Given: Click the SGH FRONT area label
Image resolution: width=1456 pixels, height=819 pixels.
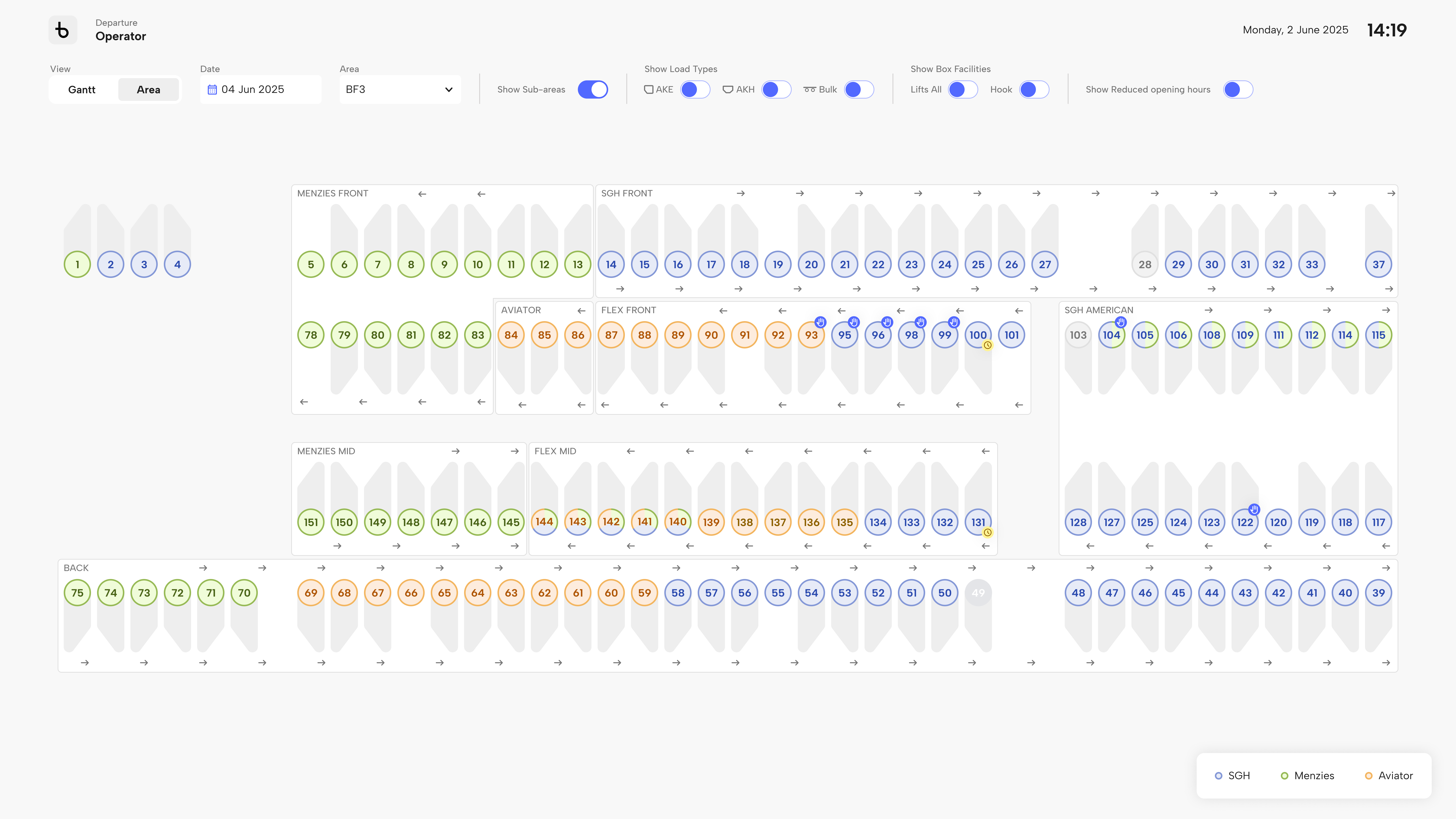Looking at the screenshot, I should 627,193.
